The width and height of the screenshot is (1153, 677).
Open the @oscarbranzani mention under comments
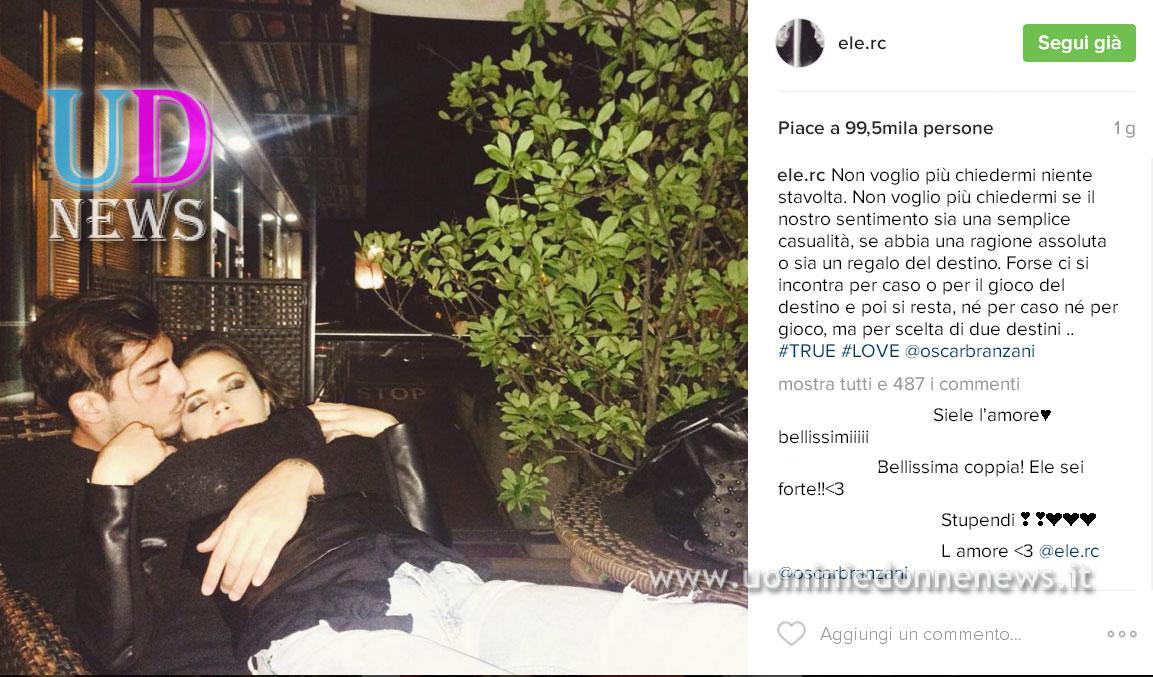(843, 573)
